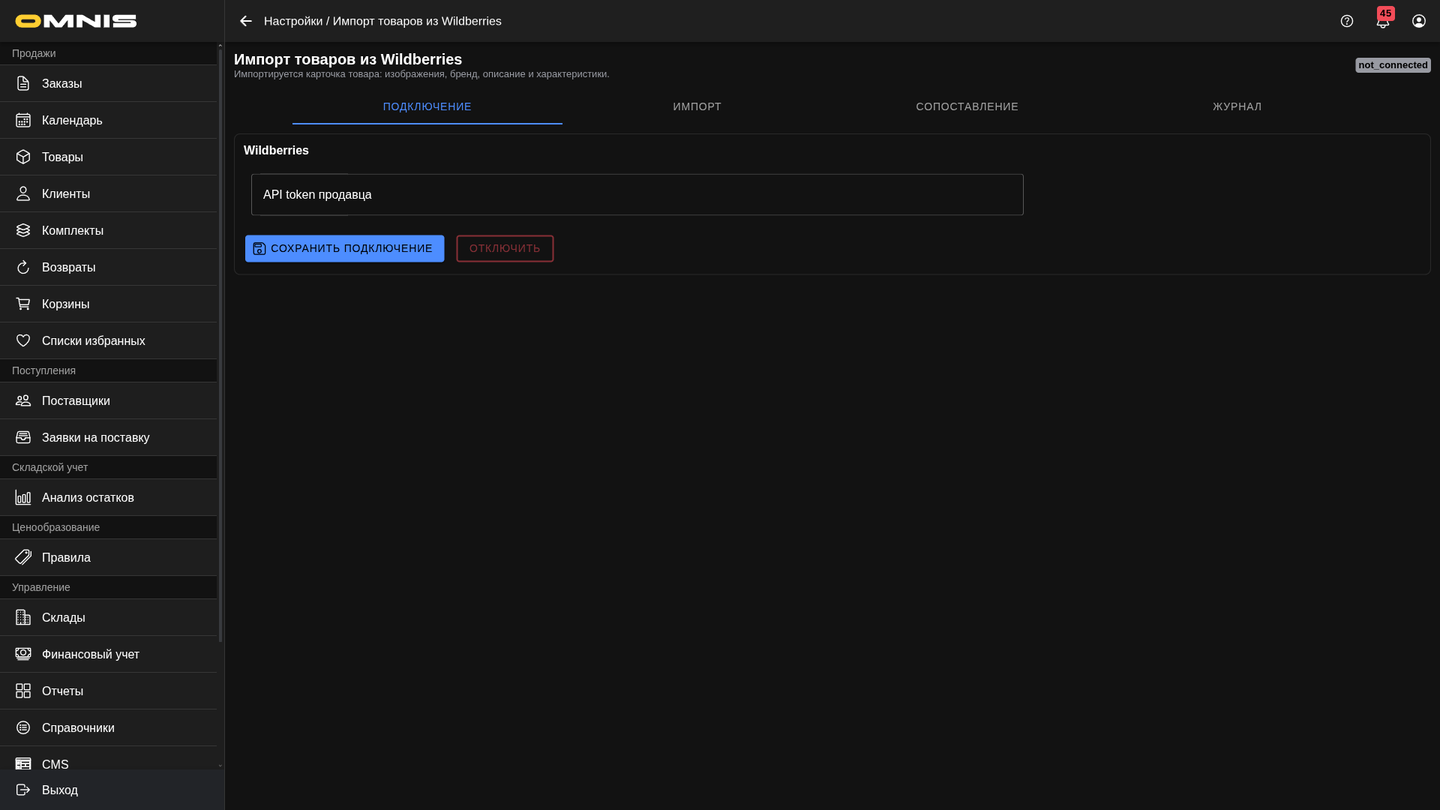This screenshot has width=1440, height=810.
Task: Open notifications bell with 45 badge
Action: (1383, 20)
